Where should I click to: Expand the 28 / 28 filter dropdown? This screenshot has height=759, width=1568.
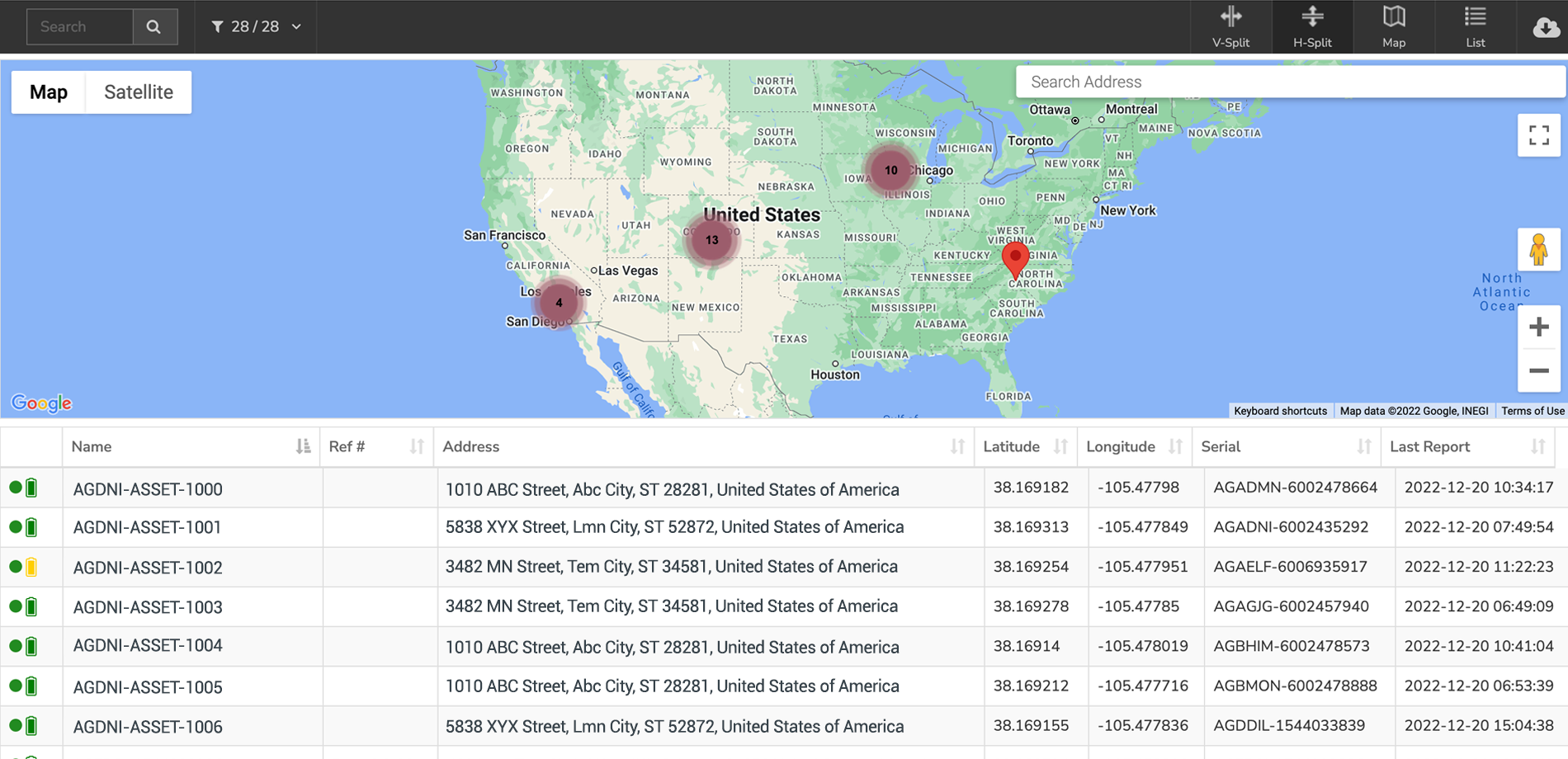click(257, 26)
